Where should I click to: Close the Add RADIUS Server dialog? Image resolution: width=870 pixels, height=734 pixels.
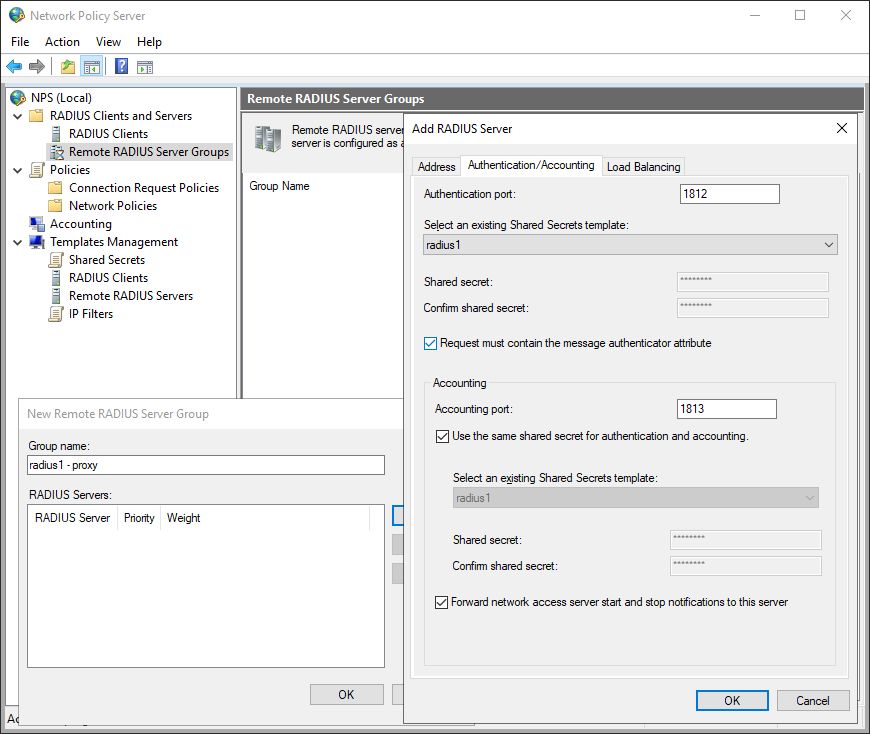click(842, 128)
